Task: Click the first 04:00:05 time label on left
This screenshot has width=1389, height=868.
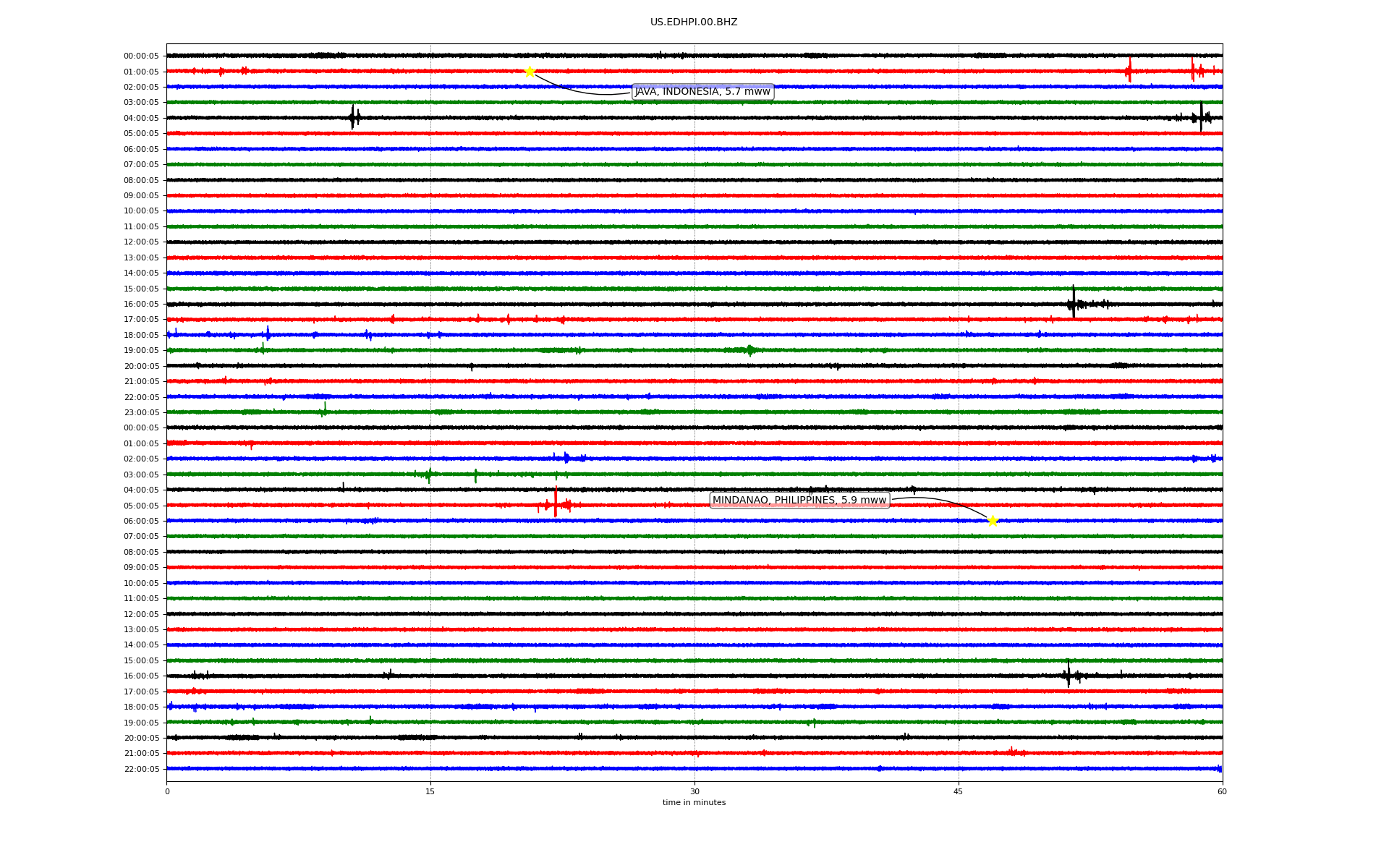Action: pyautogui.click(x=141, y=119)
